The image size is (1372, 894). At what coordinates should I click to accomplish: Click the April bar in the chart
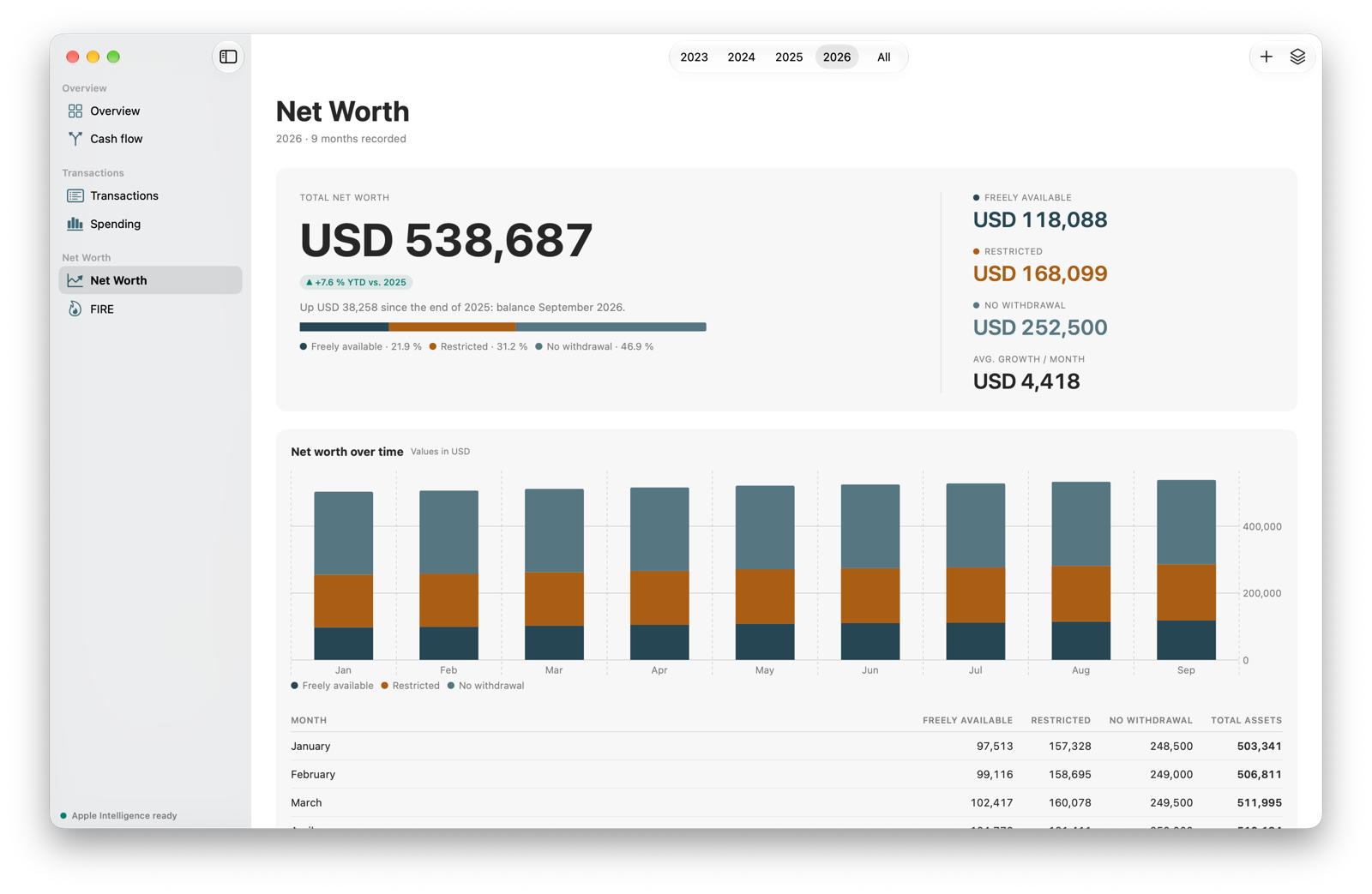click(659, 573)
